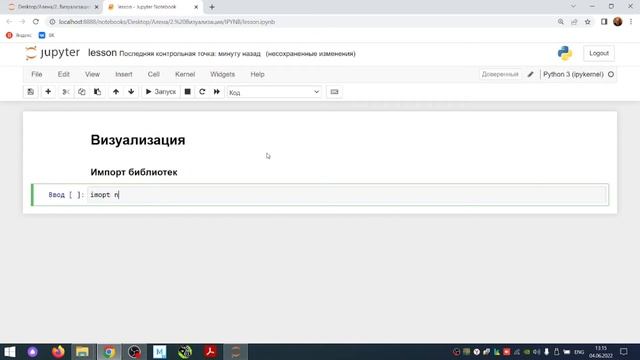Open the cell type dropdown showing Код
Image resolution: width=640 pixels, height=360 pixels.
(274, 92)
